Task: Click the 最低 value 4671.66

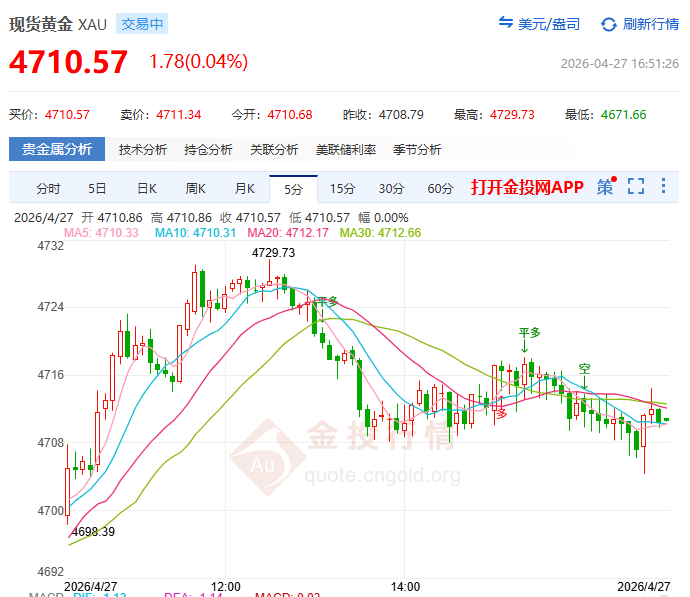Action: (x=624, y=115)
